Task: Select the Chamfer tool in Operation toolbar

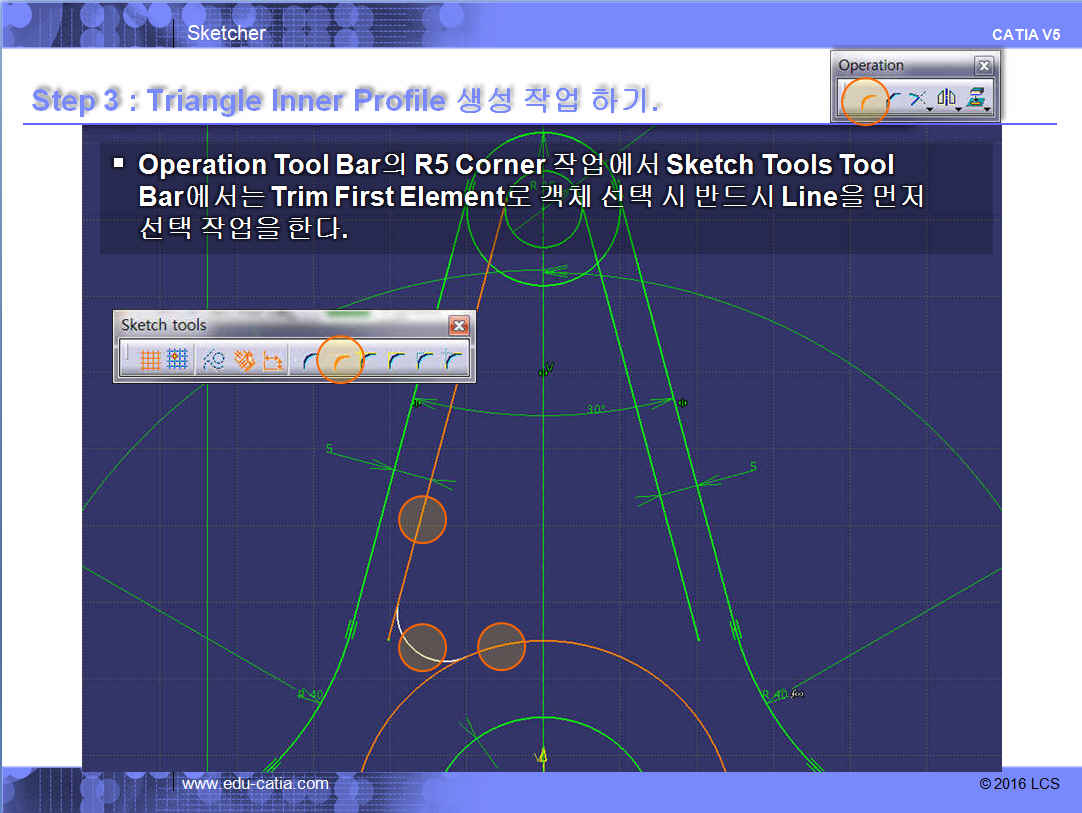Action: [x=893, y=100]
